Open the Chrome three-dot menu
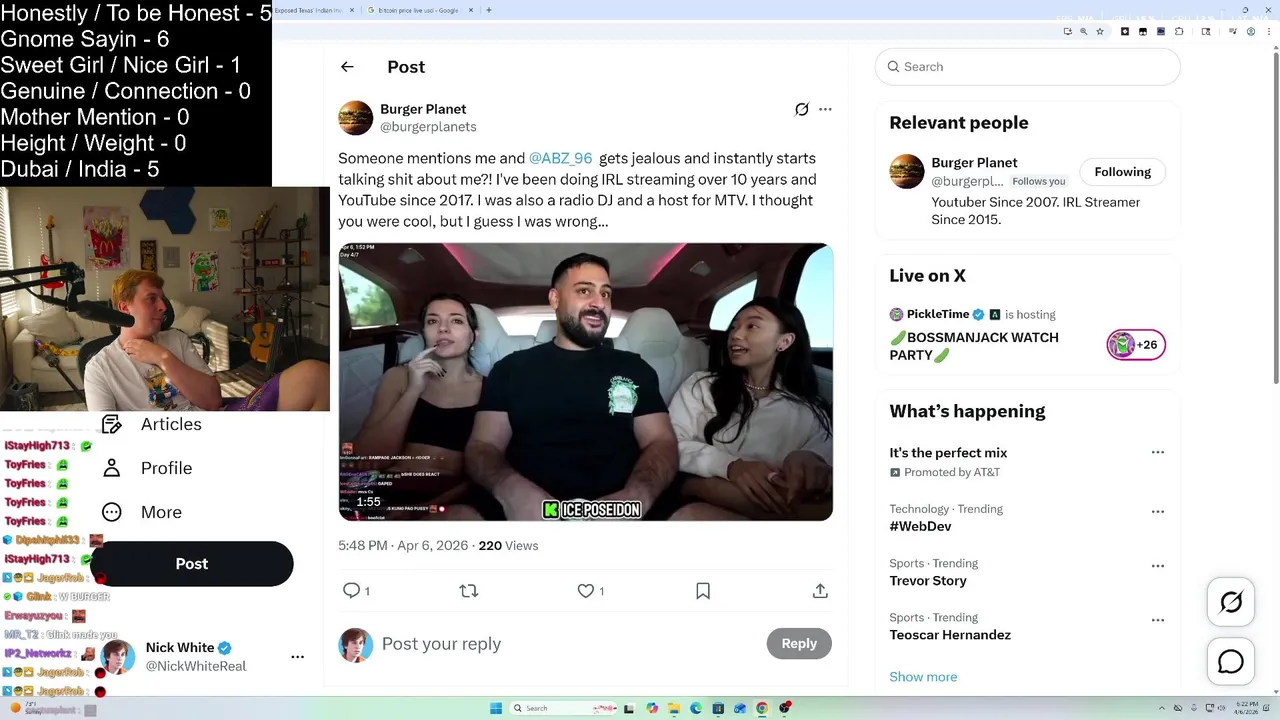1280x720 pixels. (1269, 32)
